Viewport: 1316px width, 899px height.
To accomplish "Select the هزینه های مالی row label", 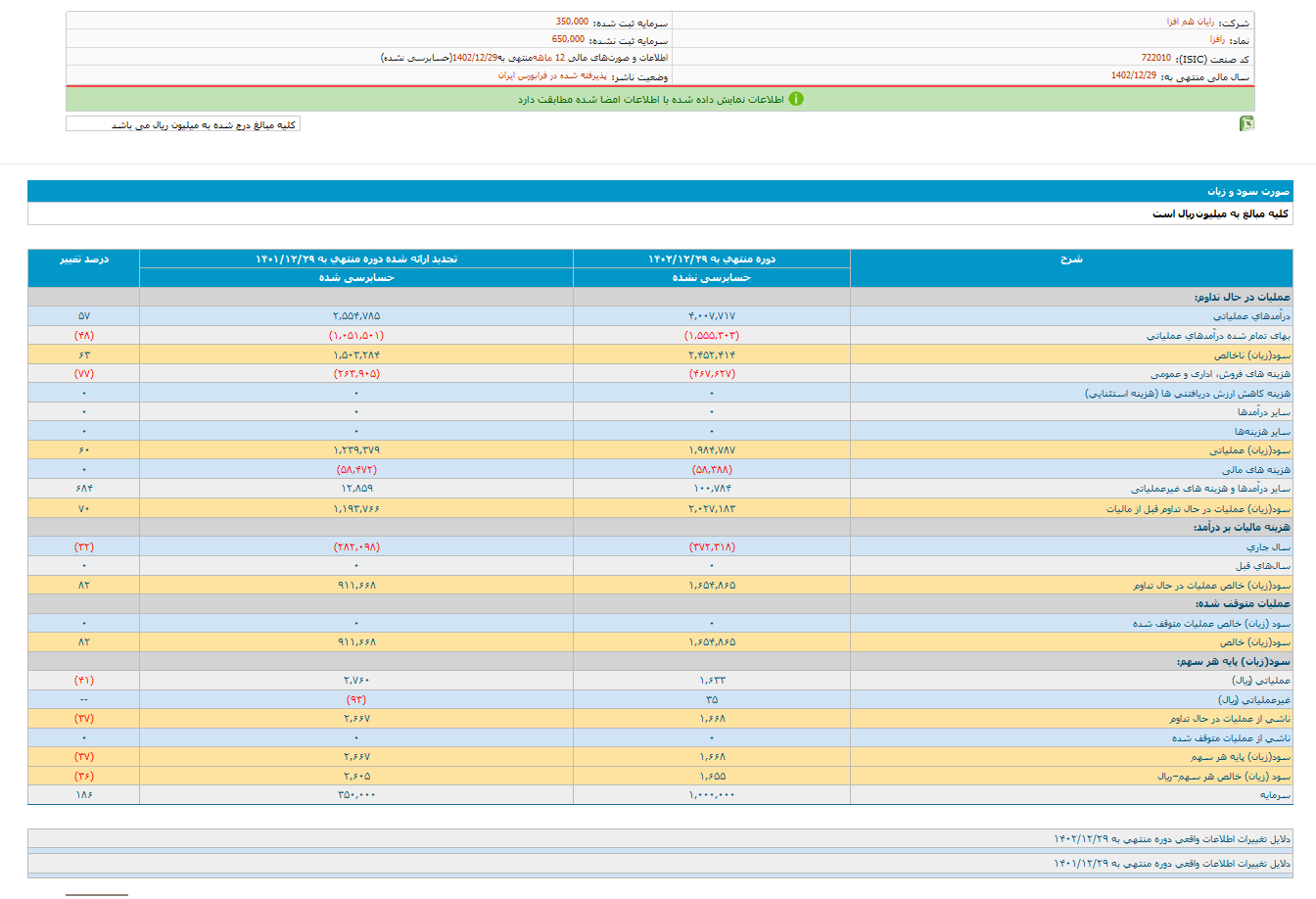I will tap(1255, 470).
